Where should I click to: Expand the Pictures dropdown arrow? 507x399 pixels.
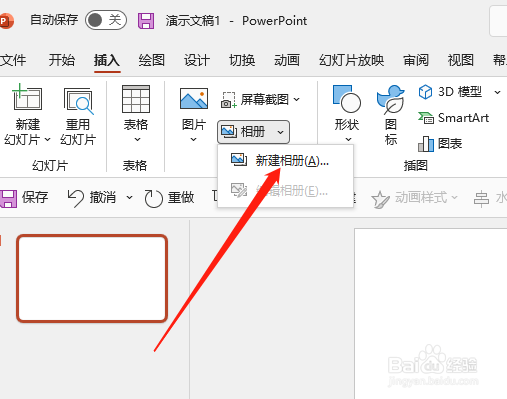[x=193, y=140]
